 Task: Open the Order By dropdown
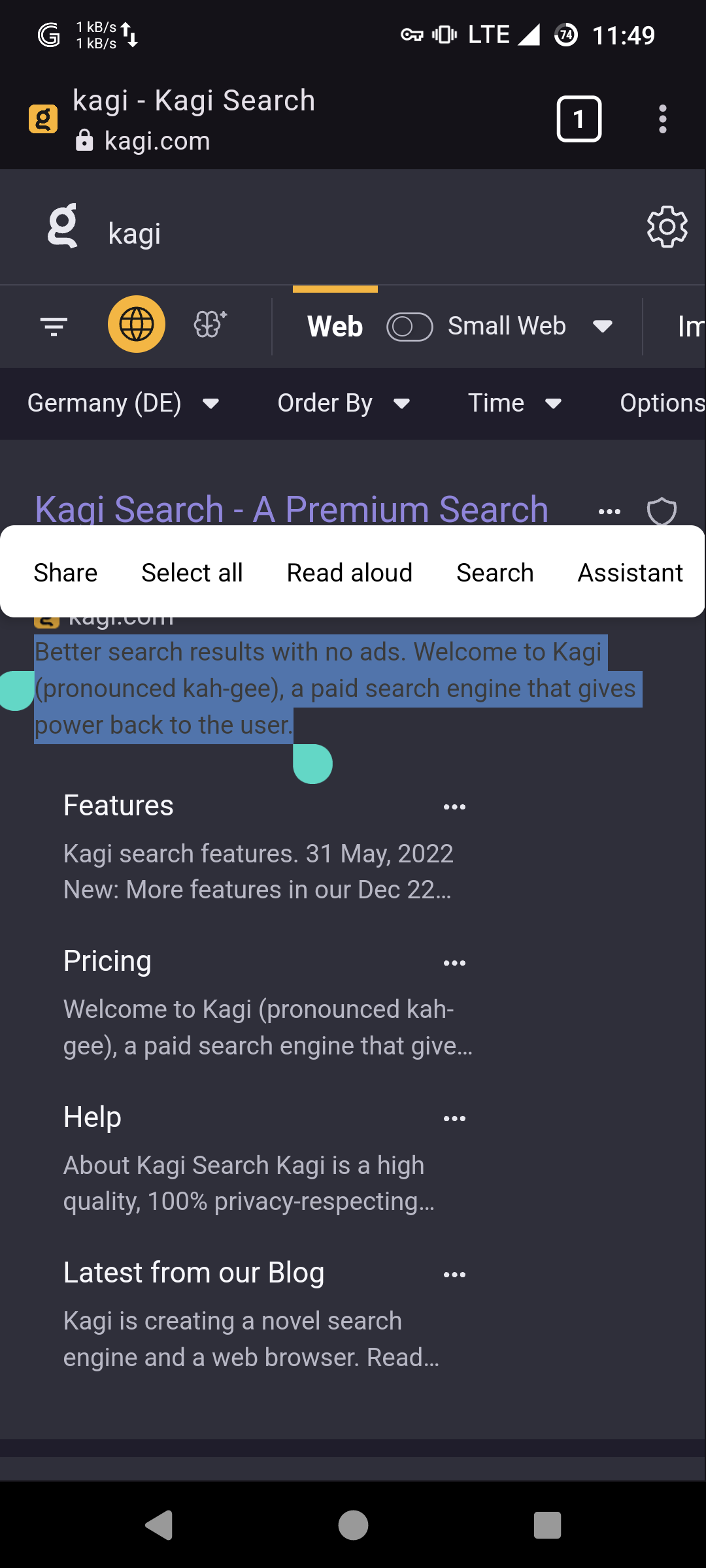[344, 403]
